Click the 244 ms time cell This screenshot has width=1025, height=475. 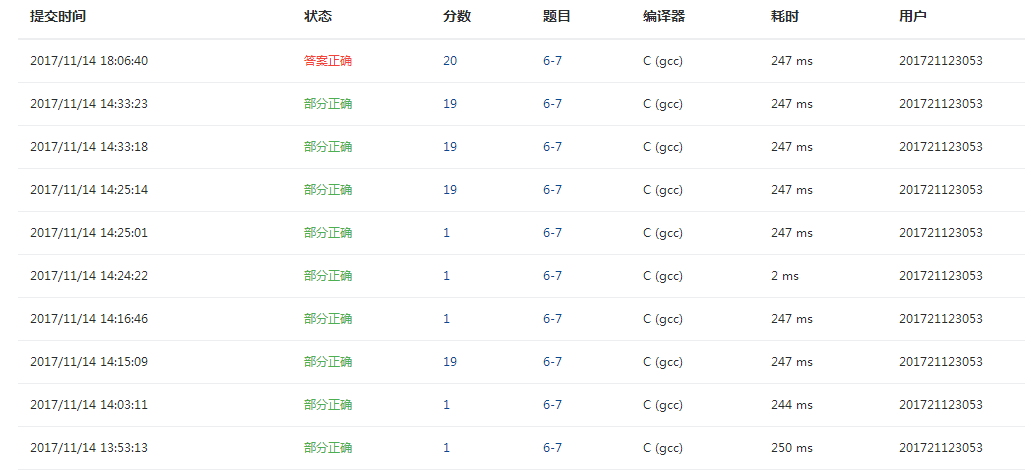(792, 405)
